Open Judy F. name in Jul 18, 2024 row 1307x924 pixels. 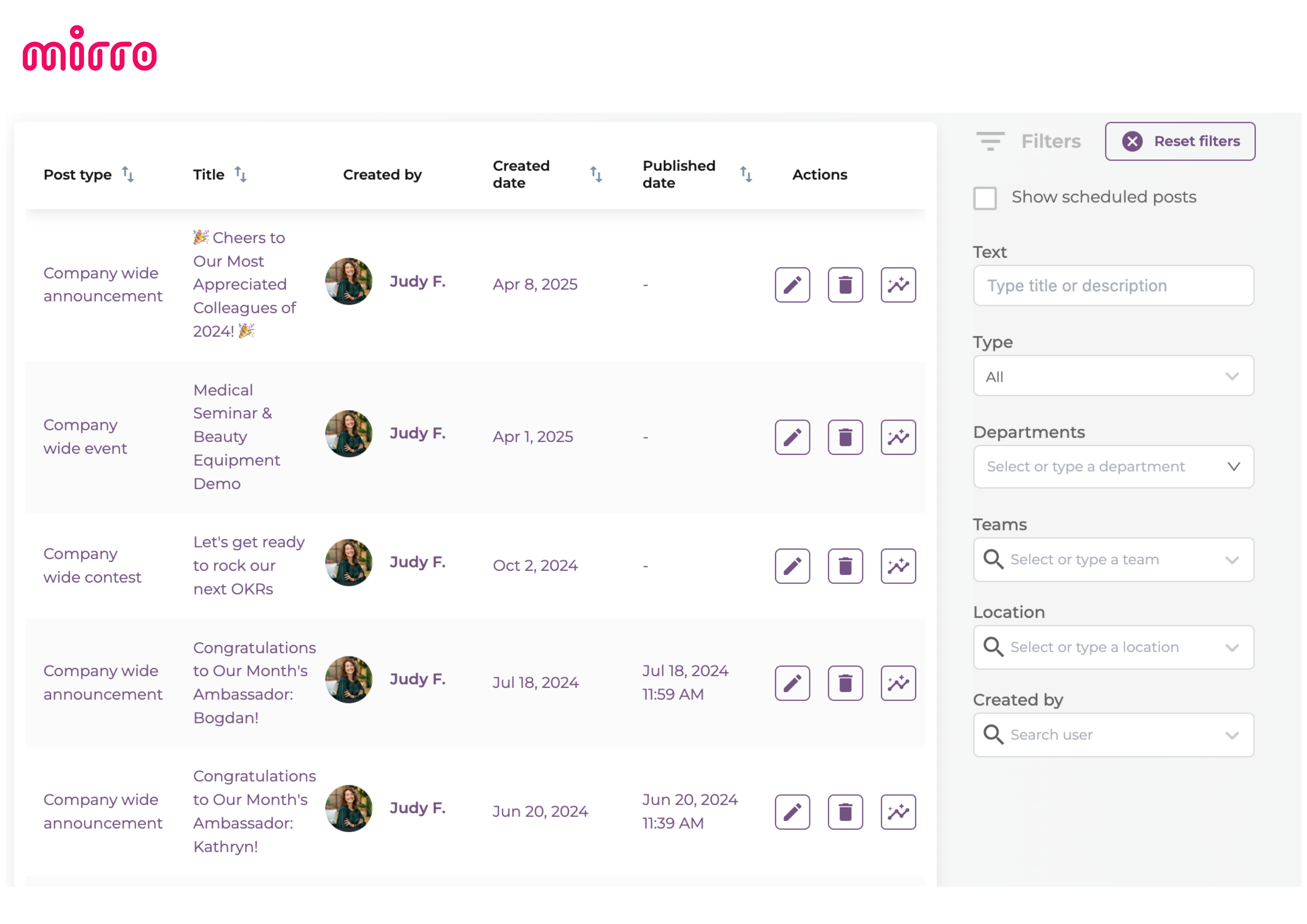417,679
